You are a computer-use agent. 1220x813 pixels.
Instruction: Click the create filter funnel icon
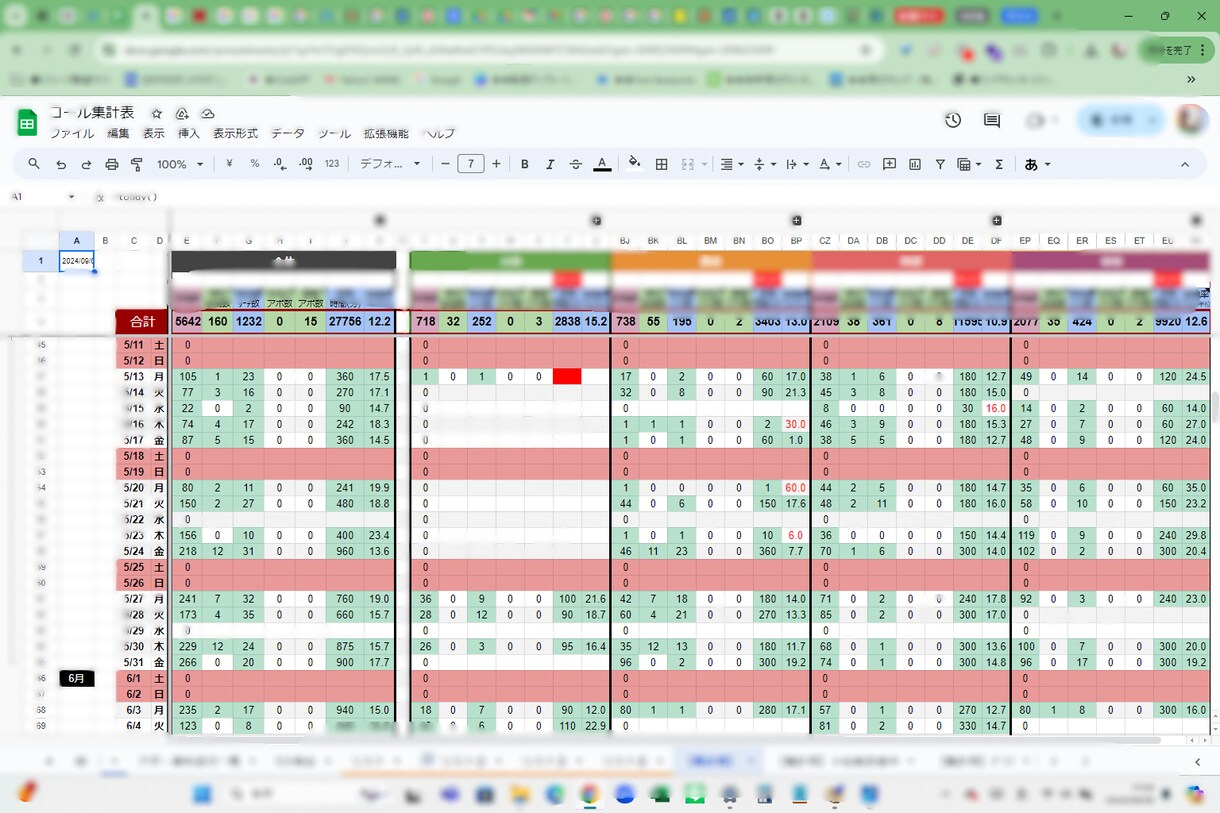point(940,164)
